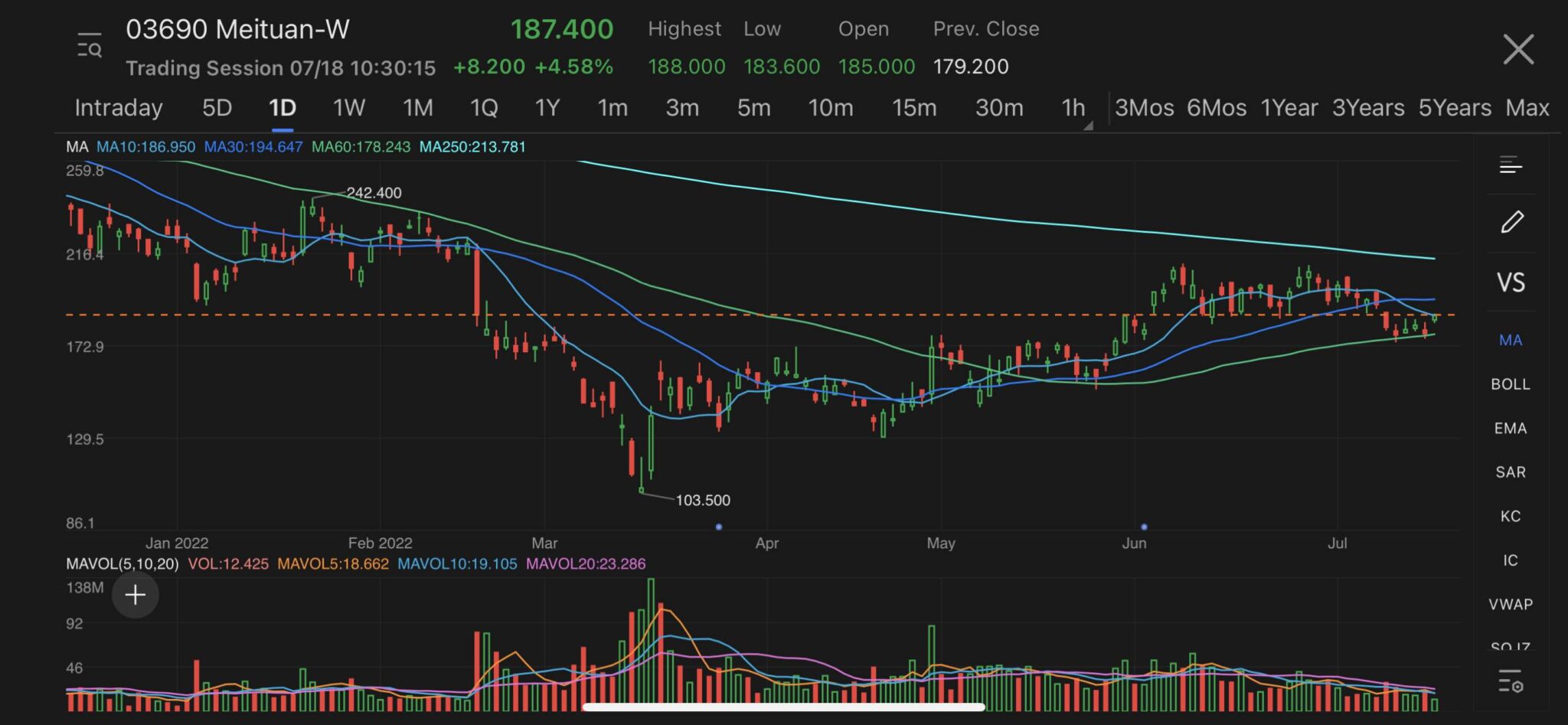Open the VS compare feature

click(x=1511, y=282)
